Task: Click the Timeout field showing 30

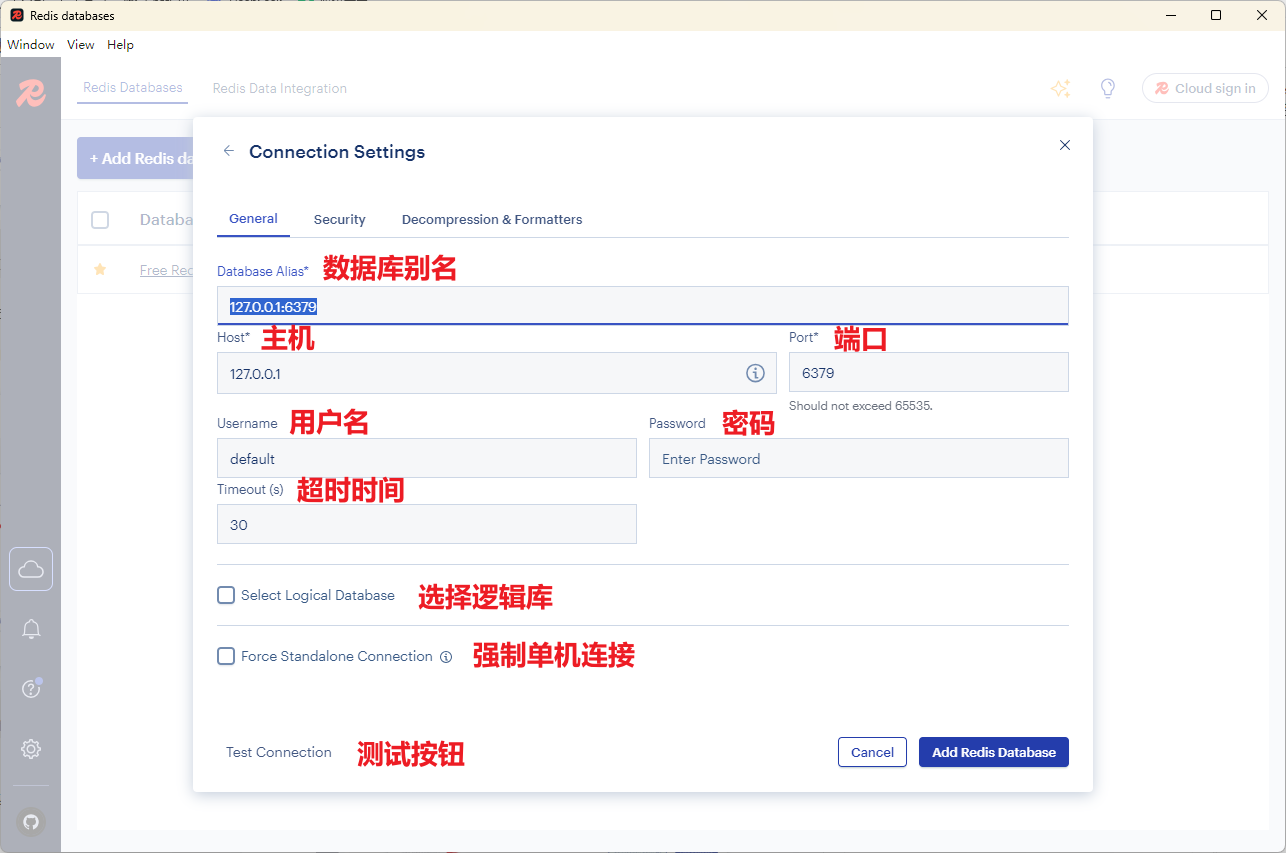Action: pyautogui.click(x=427, y=524)
